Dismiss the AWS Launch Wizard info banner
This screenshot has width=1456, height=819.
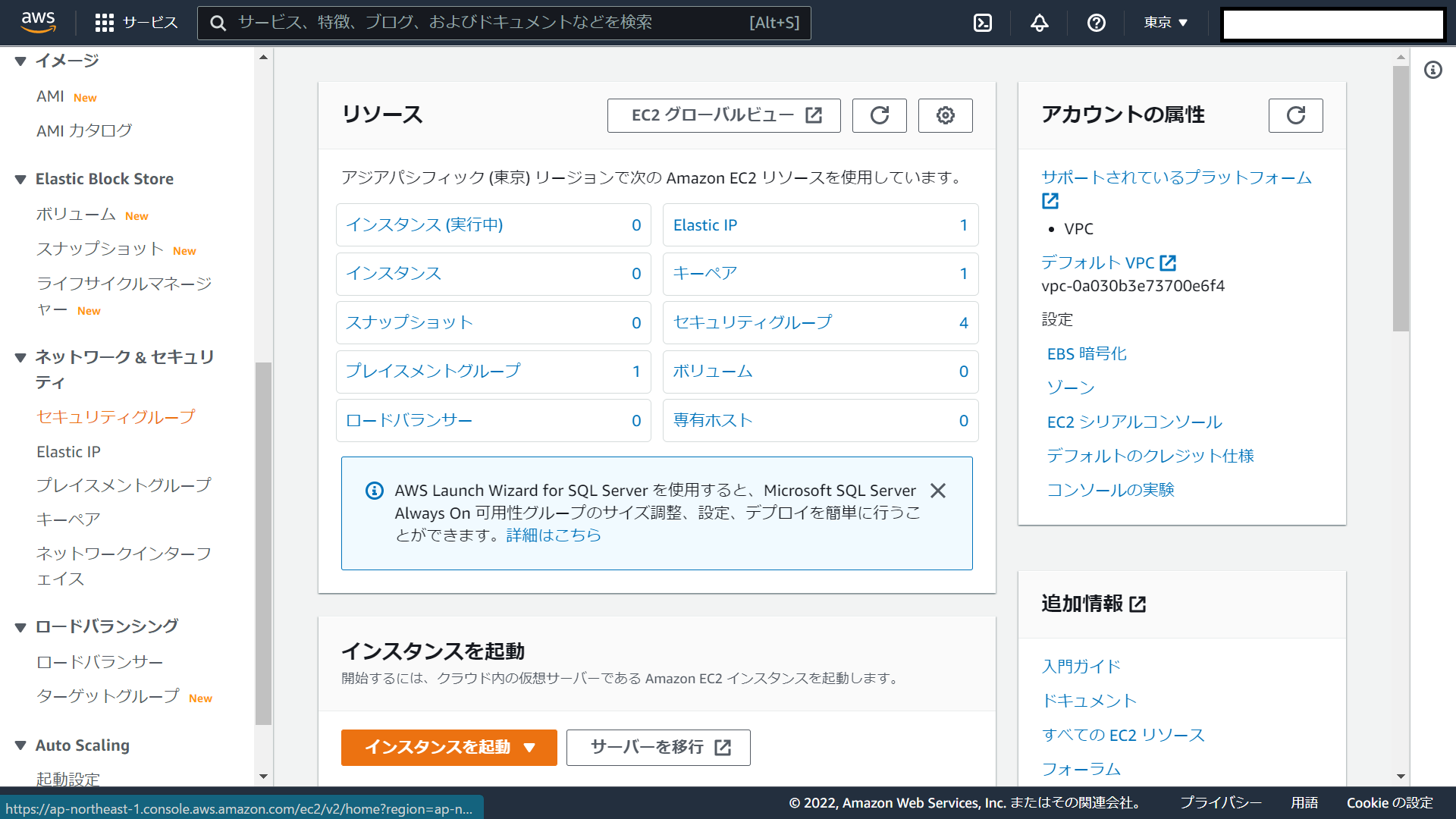click(938, 491)
